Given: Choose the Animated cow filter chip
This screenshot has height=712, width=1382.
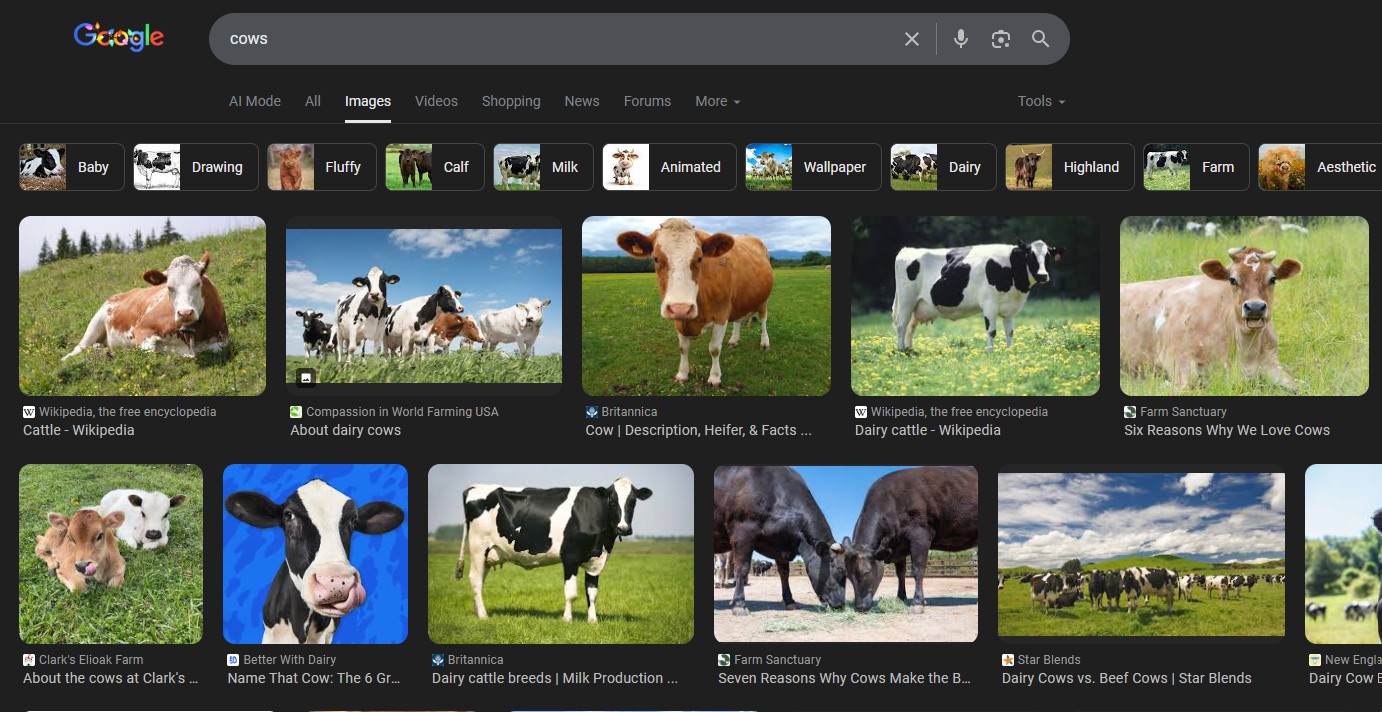Looking at the screenshot, I should 669,167.
